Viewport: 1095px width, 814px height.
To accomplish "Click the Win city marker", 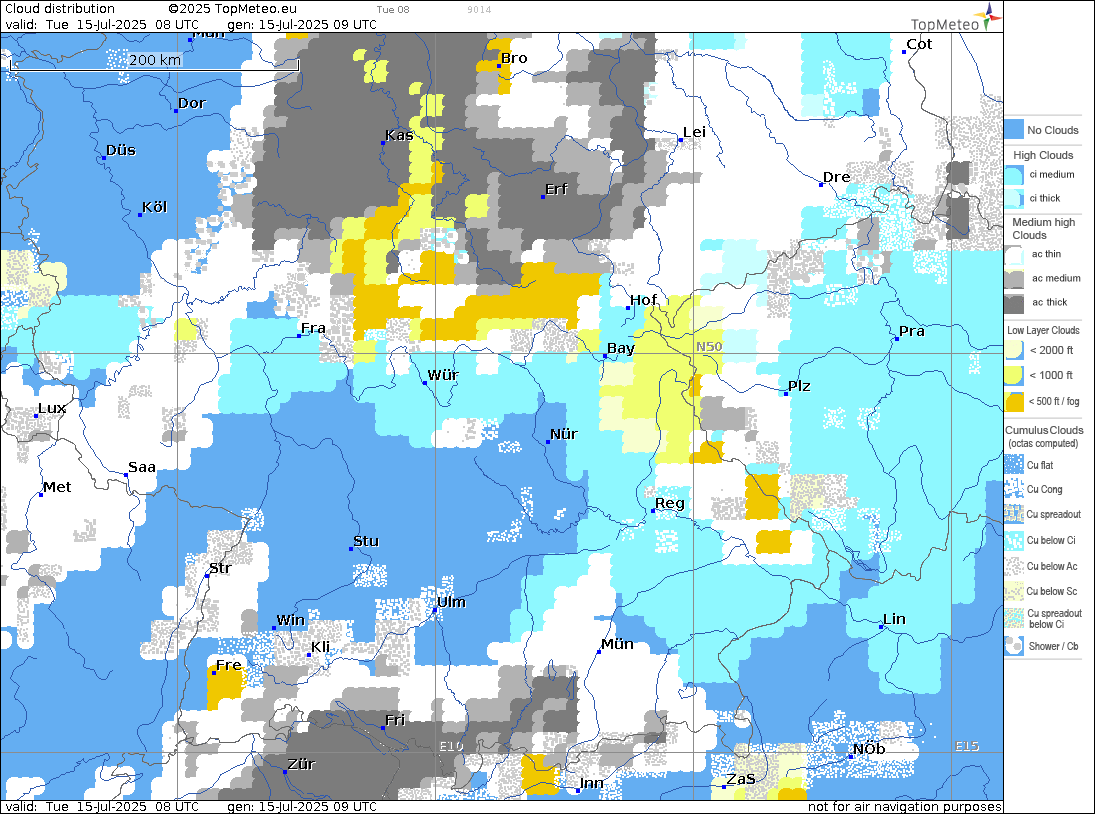I will tap(274, 628).
